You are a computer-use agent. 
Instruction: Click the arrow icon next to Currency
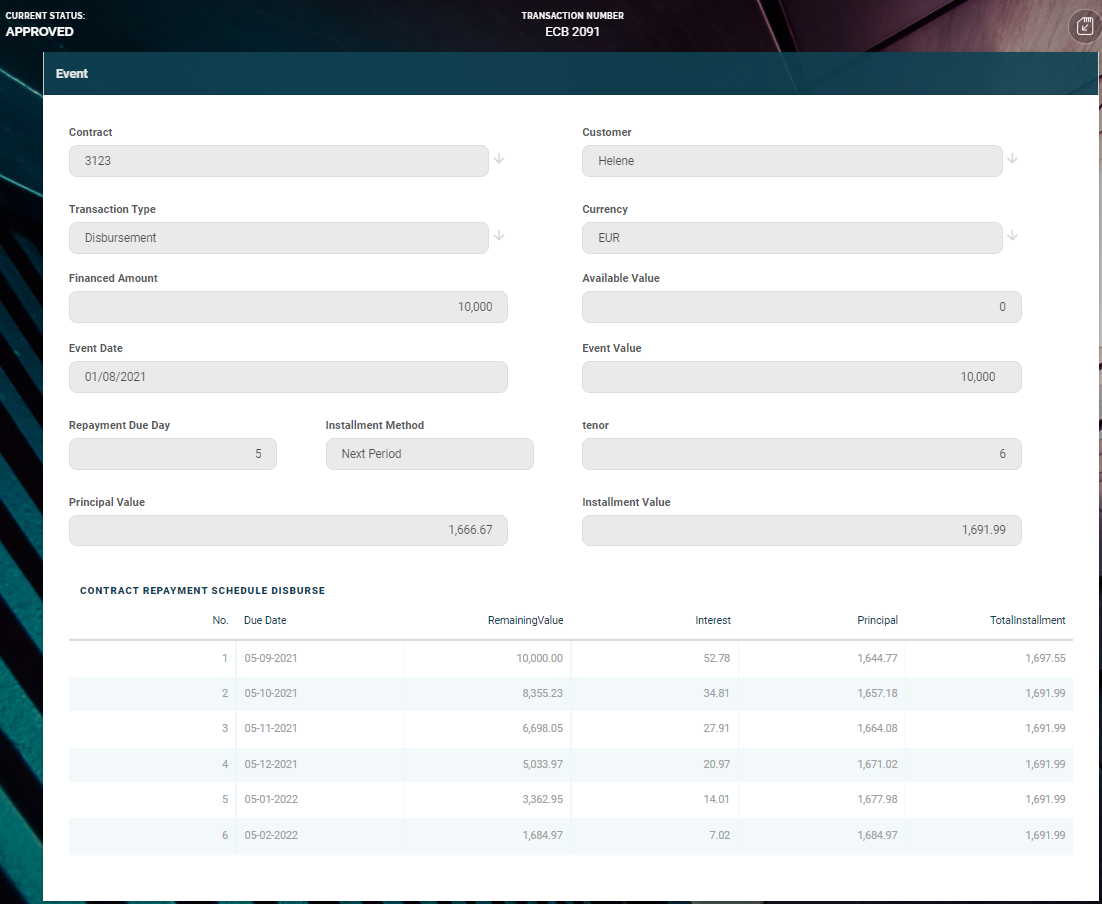(x=1012, y=236)
